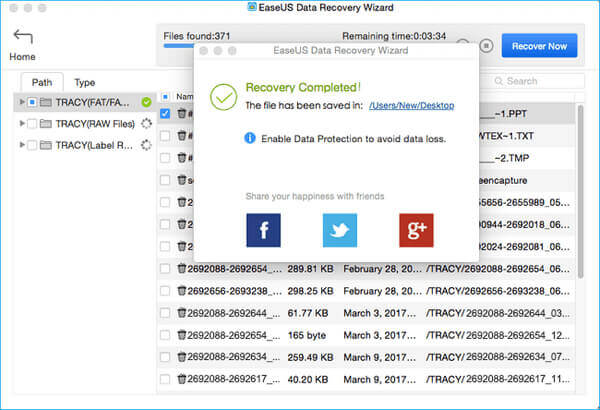Click the Files found:371 status text
Image resolution: width=600 pixels, height=410 pixels.
tap(197, 36)
